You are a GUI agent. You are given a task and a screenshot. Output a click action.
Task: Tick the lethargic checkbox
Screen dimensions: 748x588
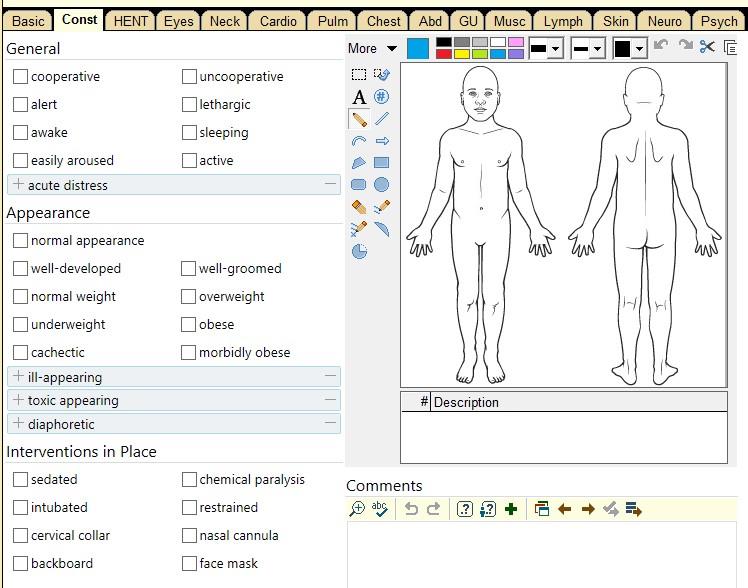pyautogui.click(x=190, y=105)
